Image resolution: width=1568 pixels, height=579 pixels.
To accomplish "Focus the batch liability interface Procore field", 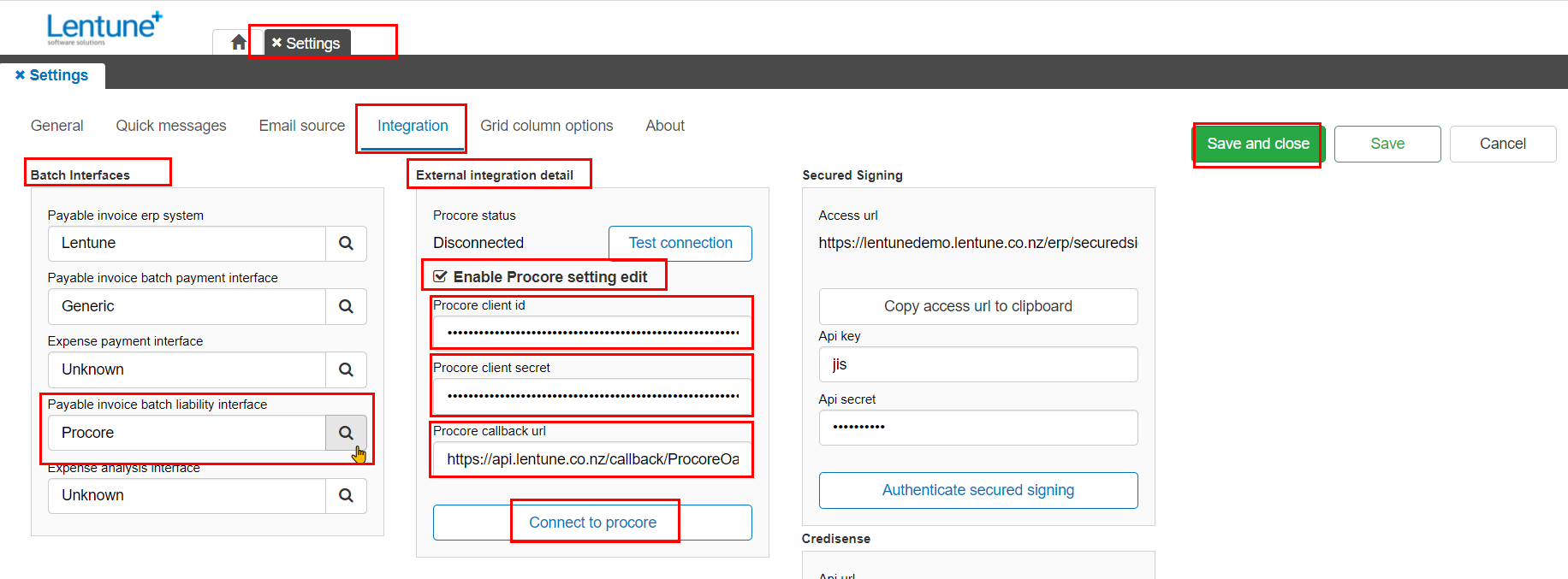I will pos(187,433).
